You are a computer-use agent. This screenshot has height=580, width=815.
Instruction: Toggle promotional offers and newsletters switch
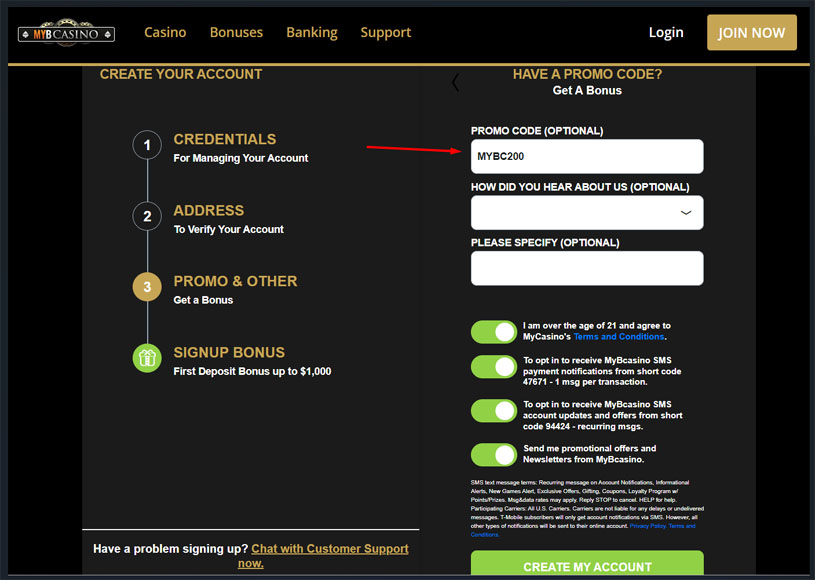pos(494,455)
